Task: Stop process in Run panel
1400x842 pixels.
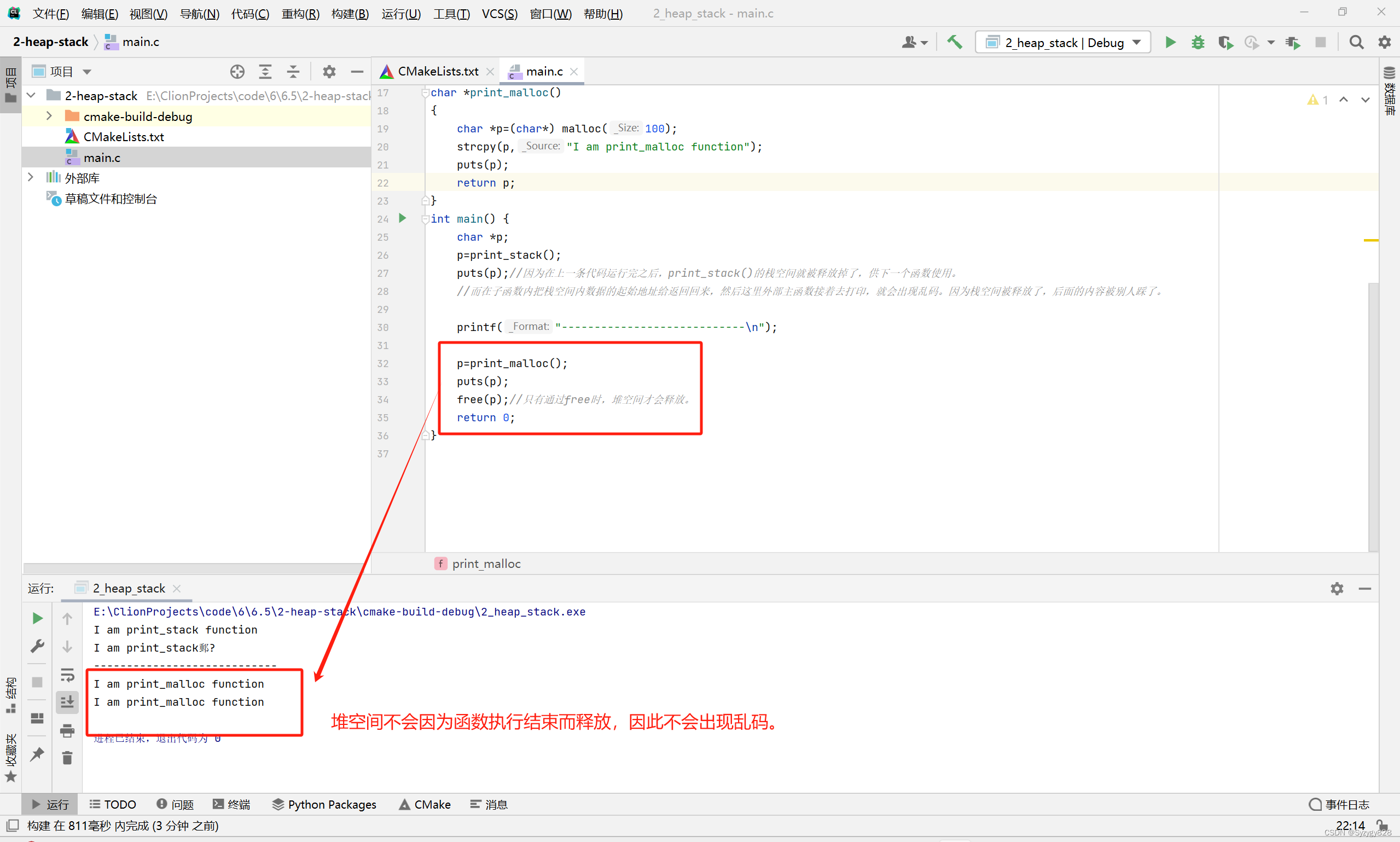Action: coord(37,682)
